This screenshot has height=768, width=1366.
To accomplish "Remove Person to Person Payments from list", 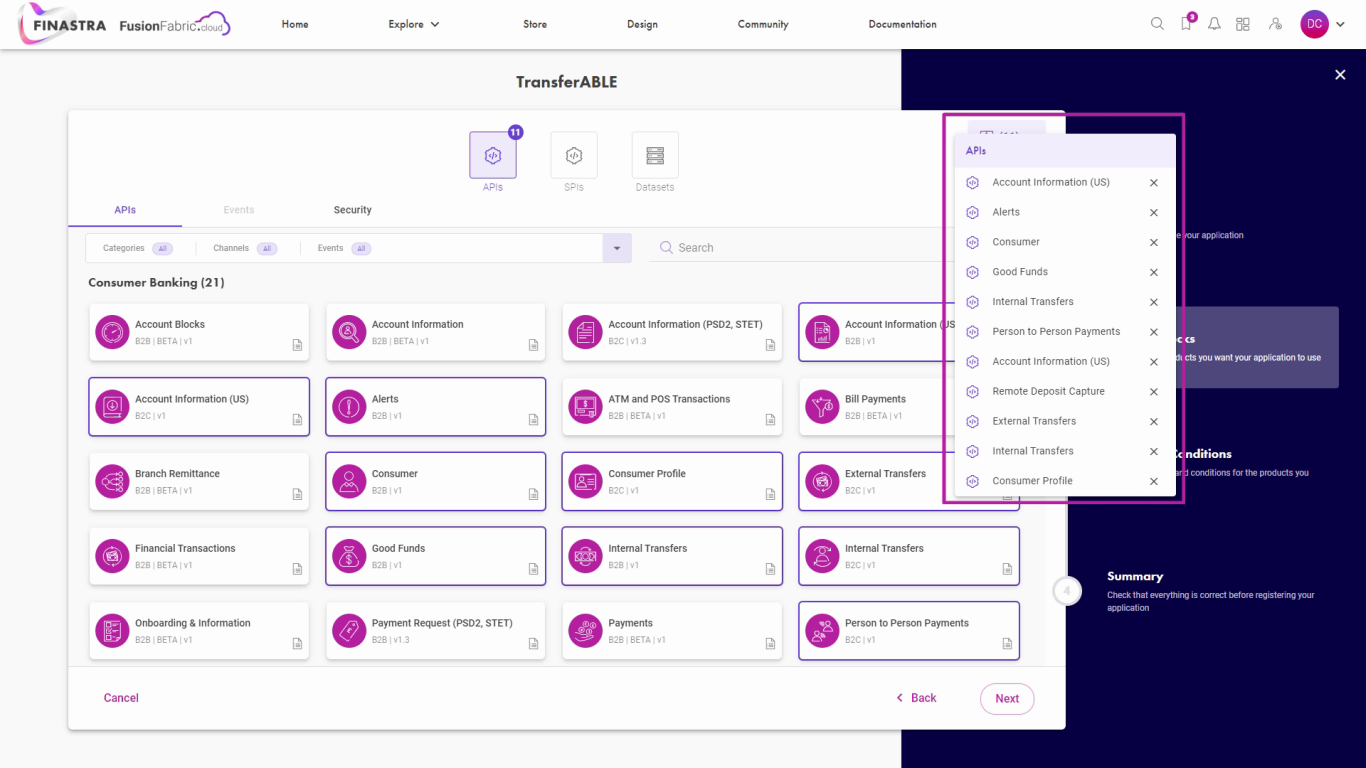I will (1154, 332).
